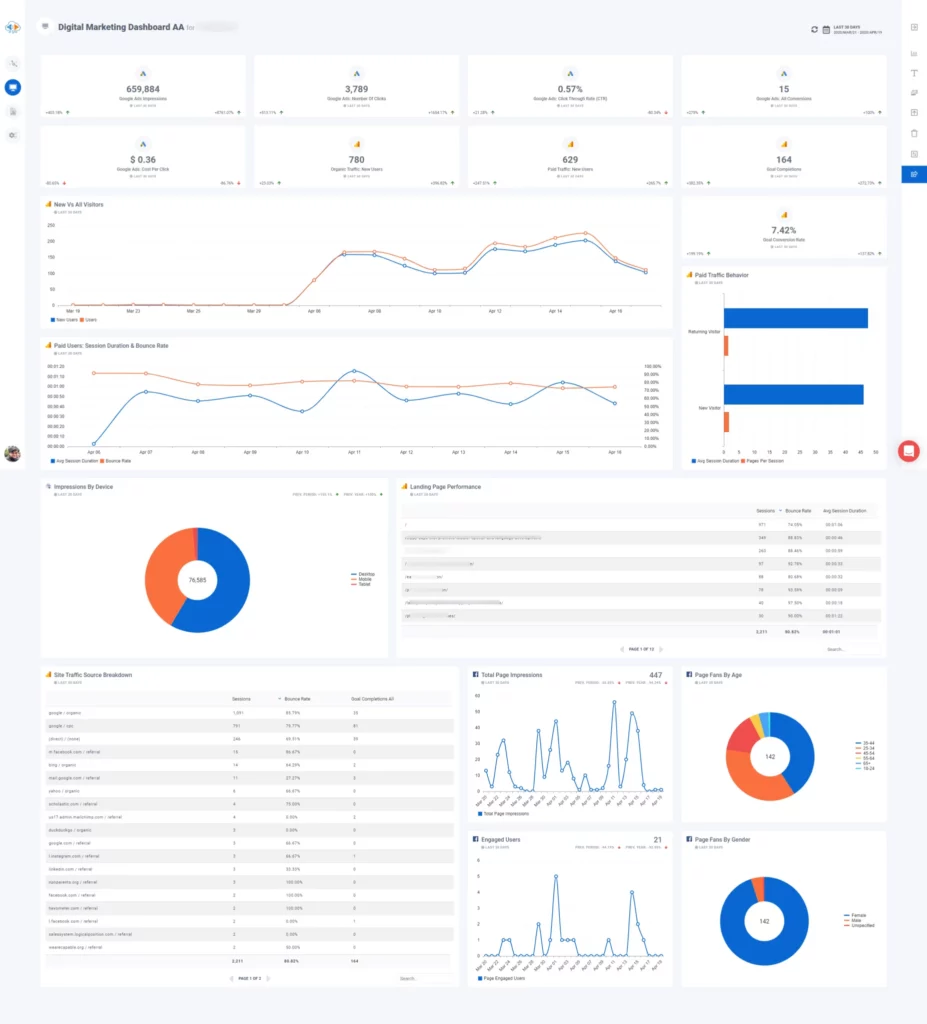The height and width of the screenshot is (1024, 927).
Task: Click the Analytics icon above 7.42%
Action: pos(784,215)
